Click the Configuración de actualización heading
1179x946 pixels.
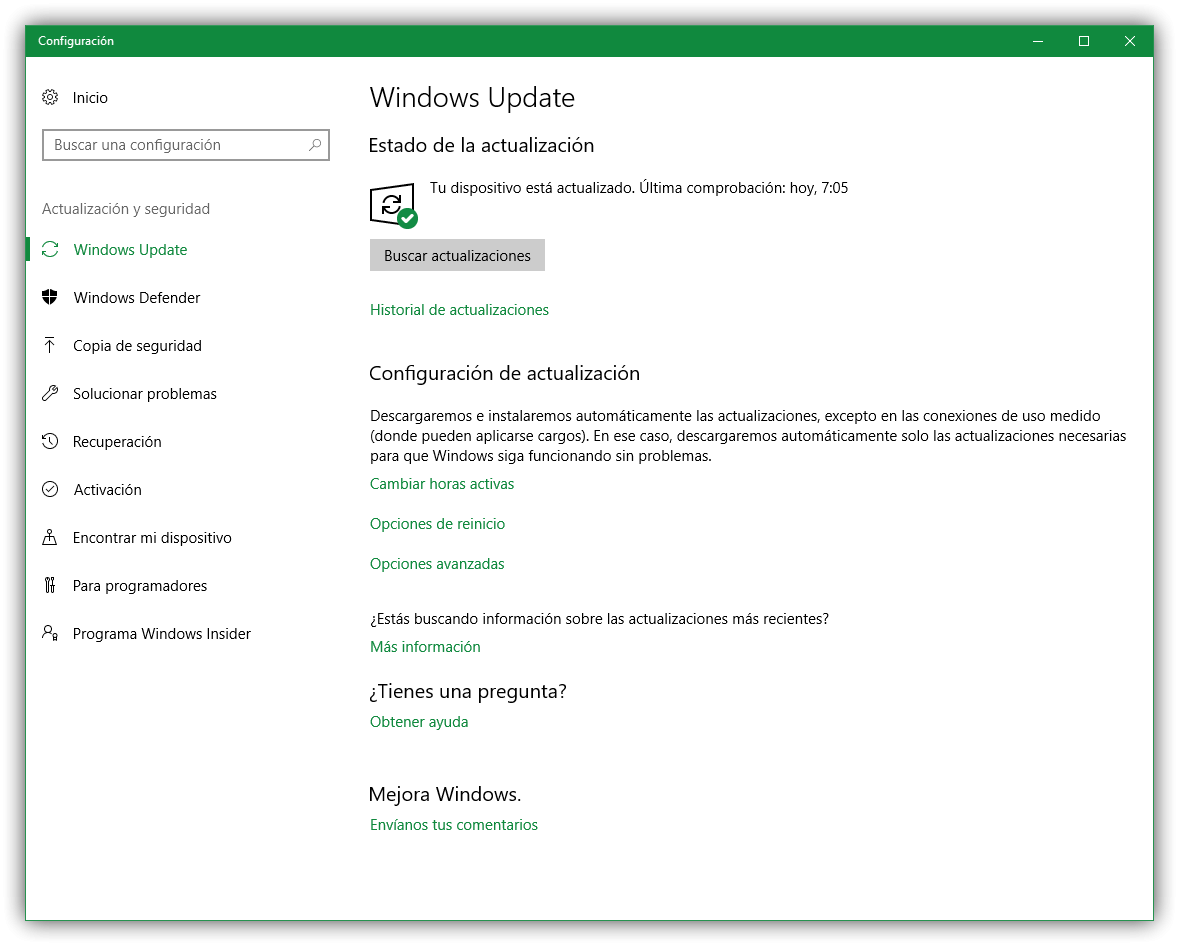pos(505,373)
